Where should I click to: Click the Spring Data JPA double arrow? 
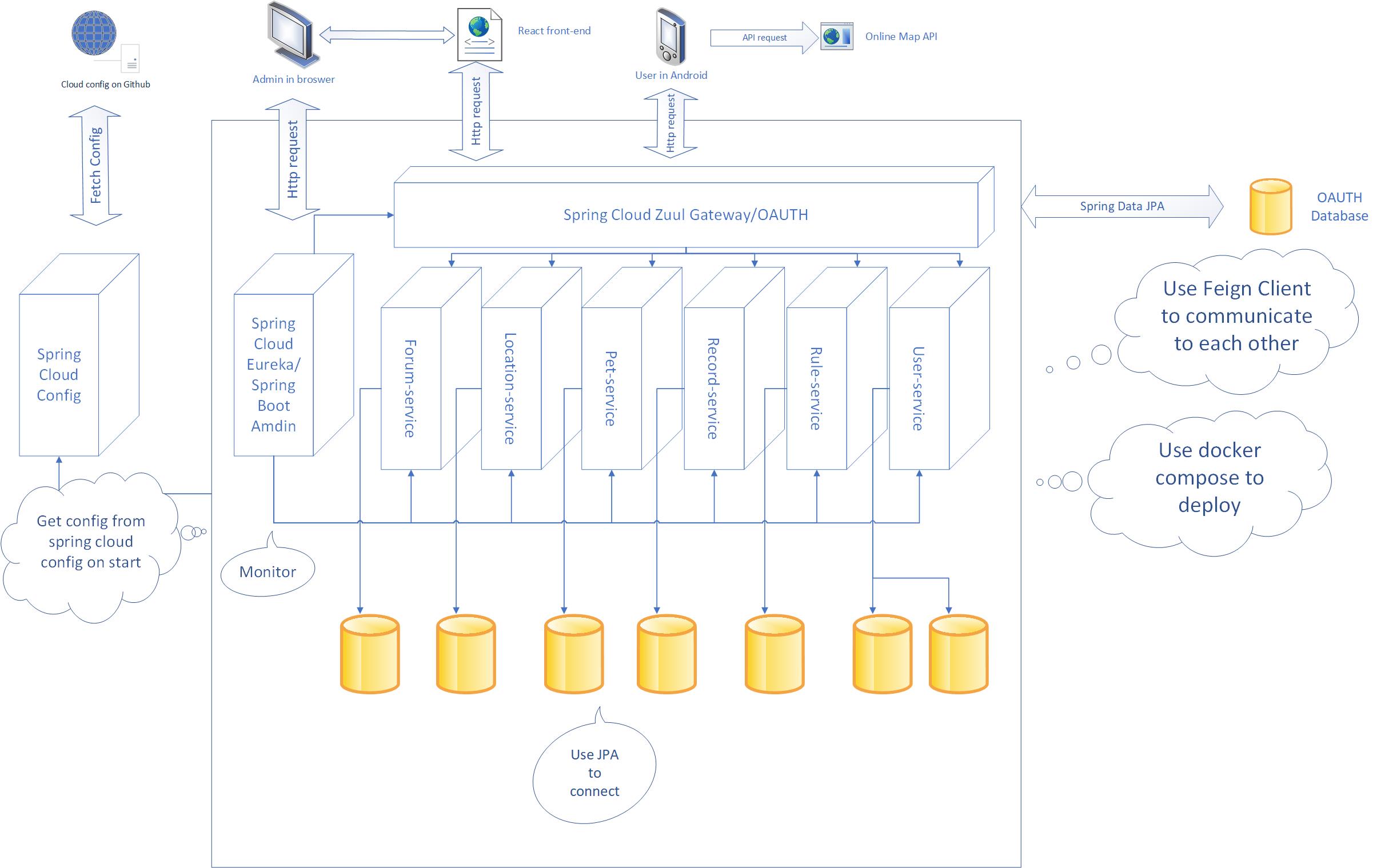click(x=1121, y=206)
